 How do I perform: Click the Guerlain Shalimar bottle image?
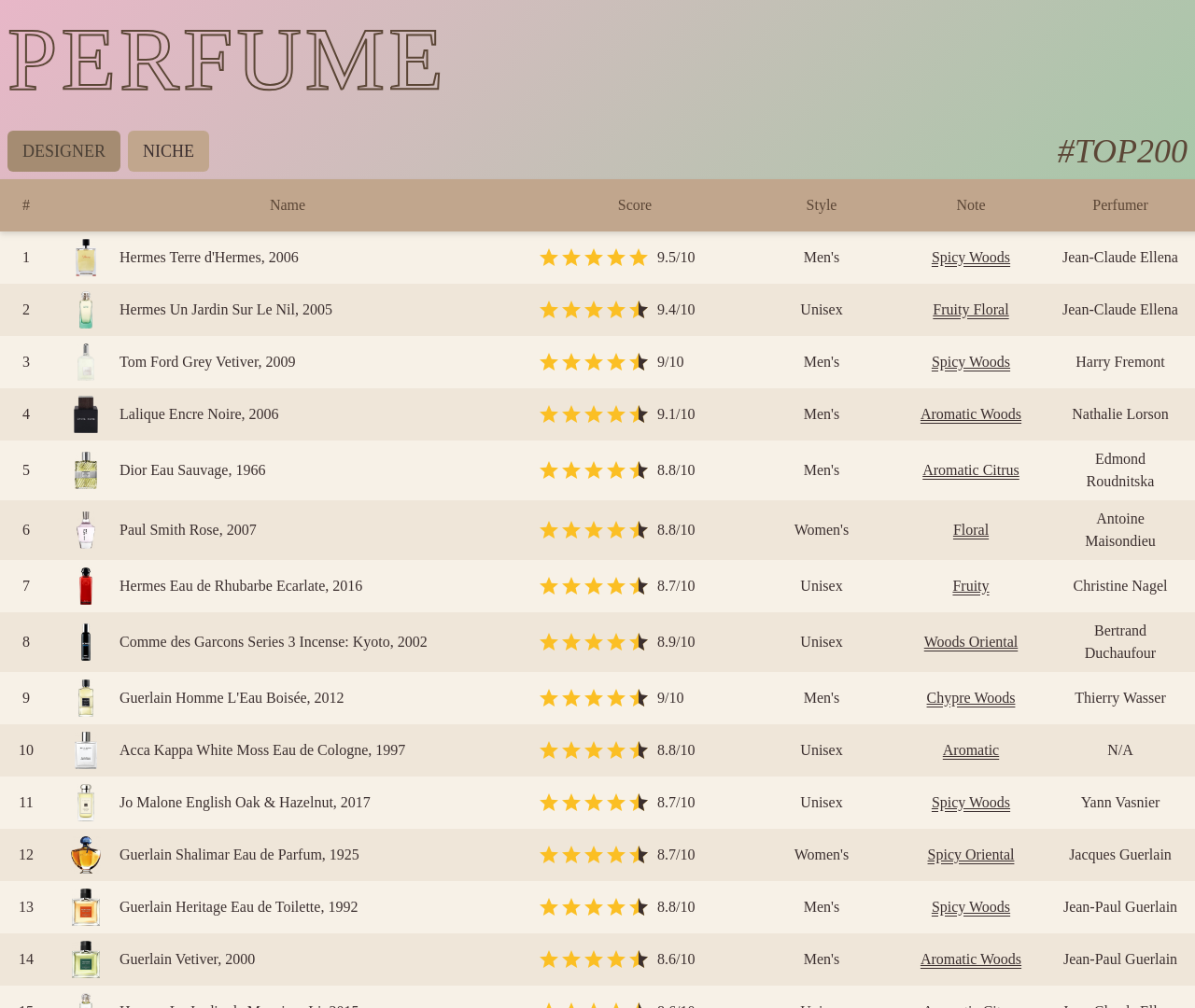click(x=86, y=855)
